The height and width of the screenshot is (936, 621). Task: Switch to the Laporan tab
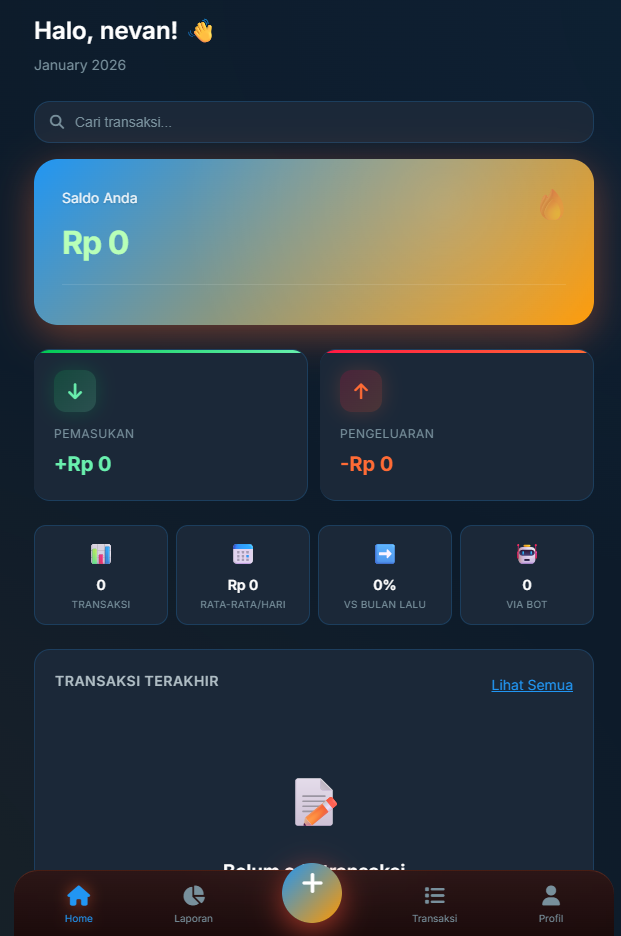click(x=193, y=903)
